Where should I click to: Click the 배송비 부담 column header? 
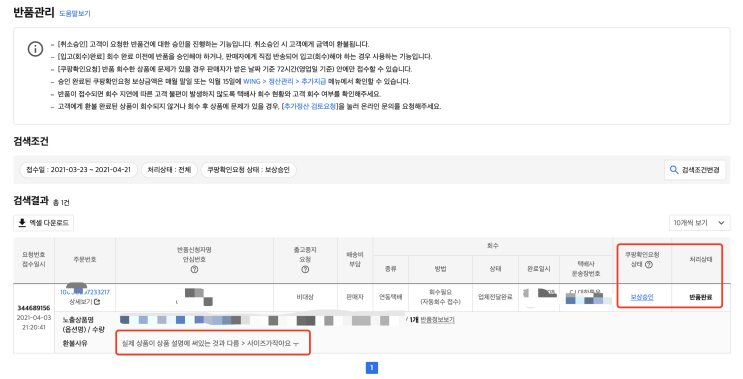point(355,260)
